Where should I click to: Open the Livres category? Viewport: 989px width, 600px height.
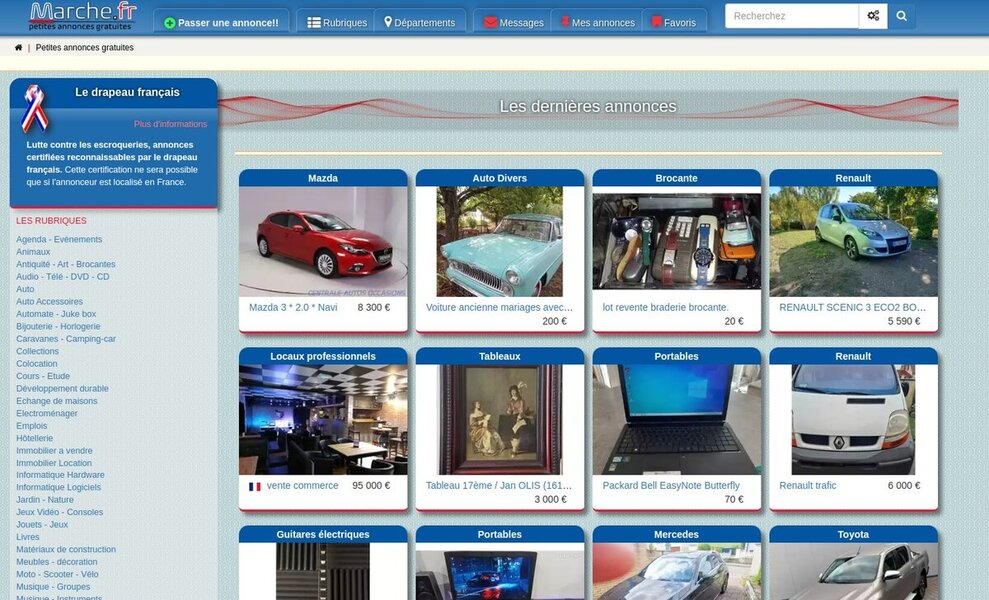coord(28,537)
